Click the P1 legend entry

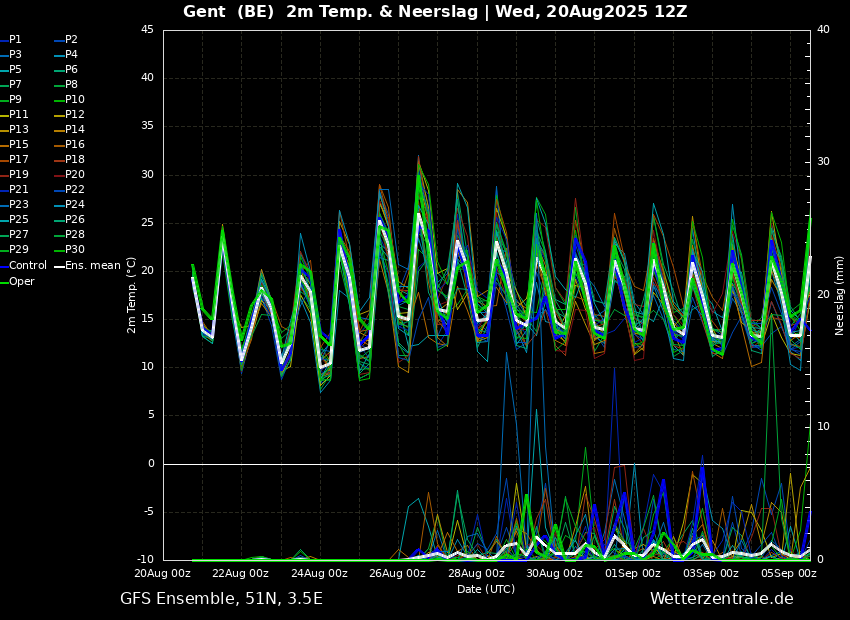click(x=15, y=40)
